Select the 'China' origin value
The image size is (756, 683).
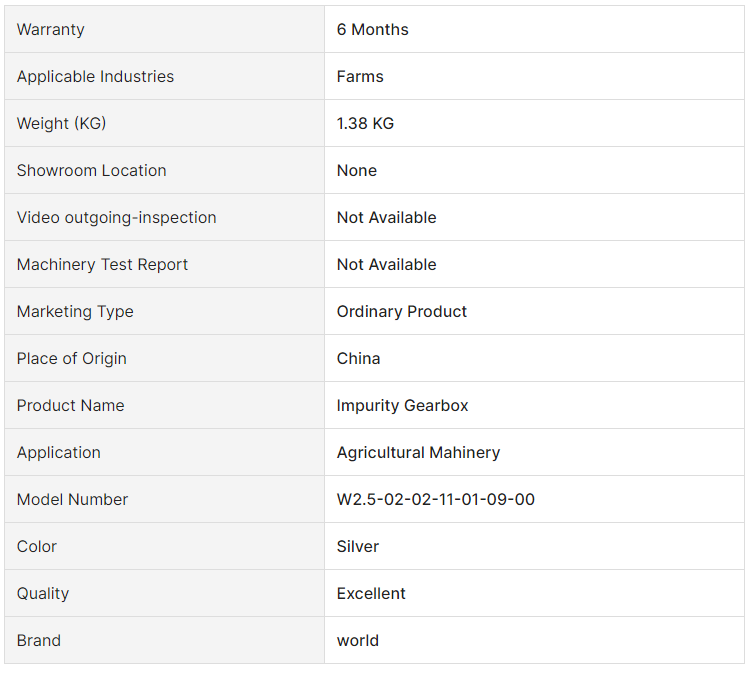[x=358, y=359]
